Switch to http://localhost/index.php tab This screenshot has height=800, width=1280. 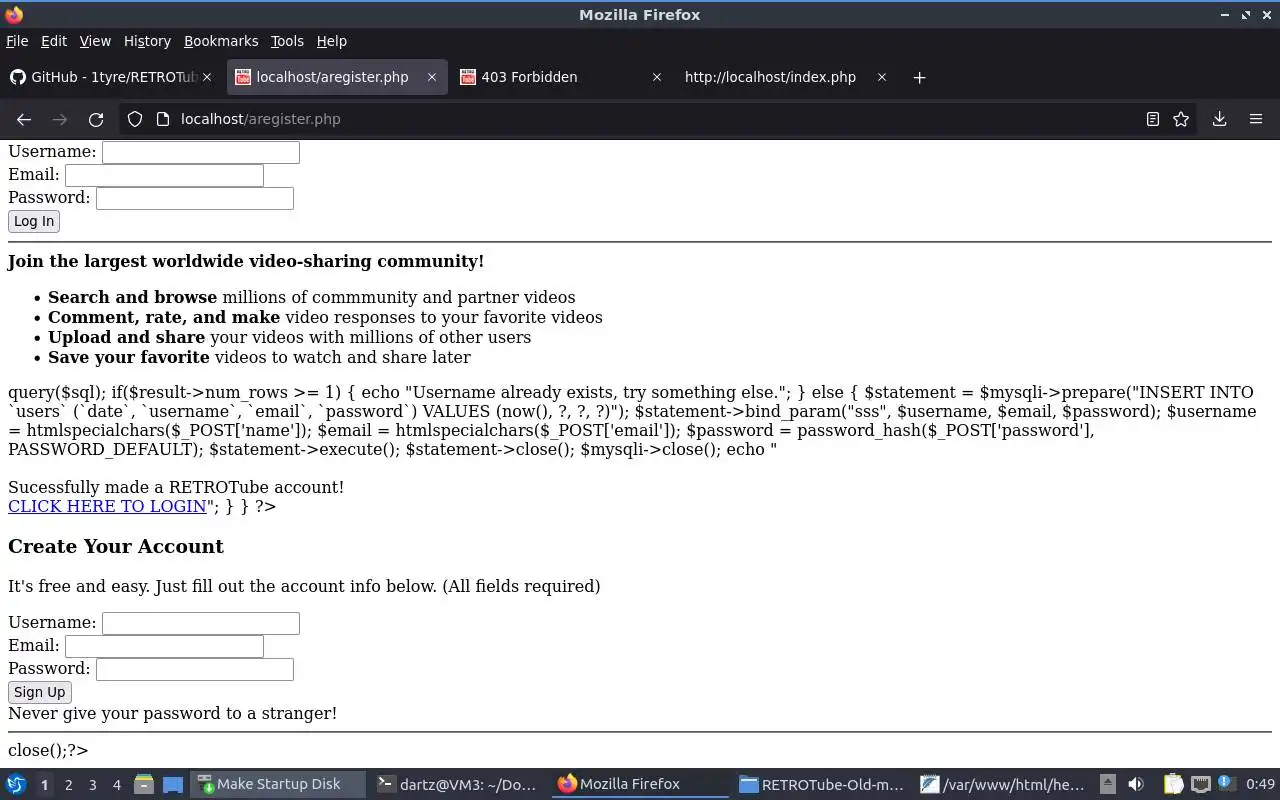click(x=786, y=77)
